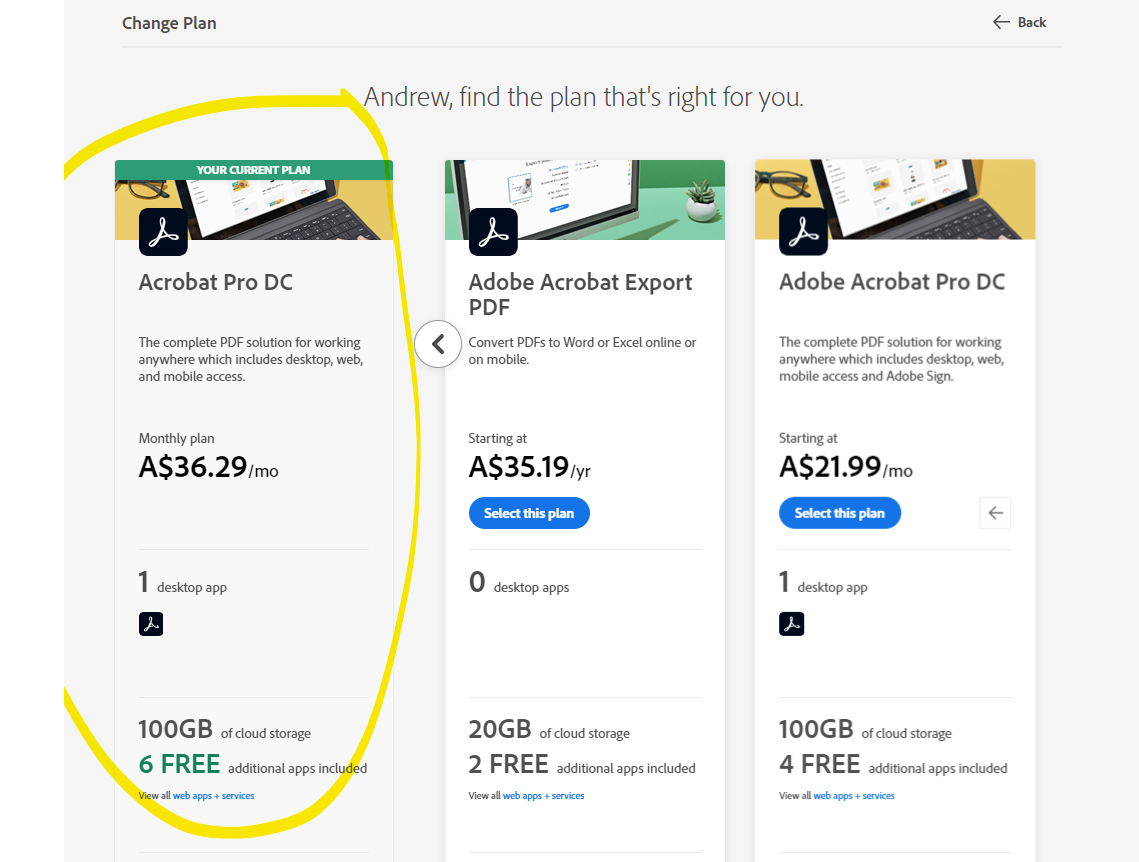Select this plan for Adobe Acrobat Export PDF
This screenshot has height=862, width=1139.
[529, 512]
